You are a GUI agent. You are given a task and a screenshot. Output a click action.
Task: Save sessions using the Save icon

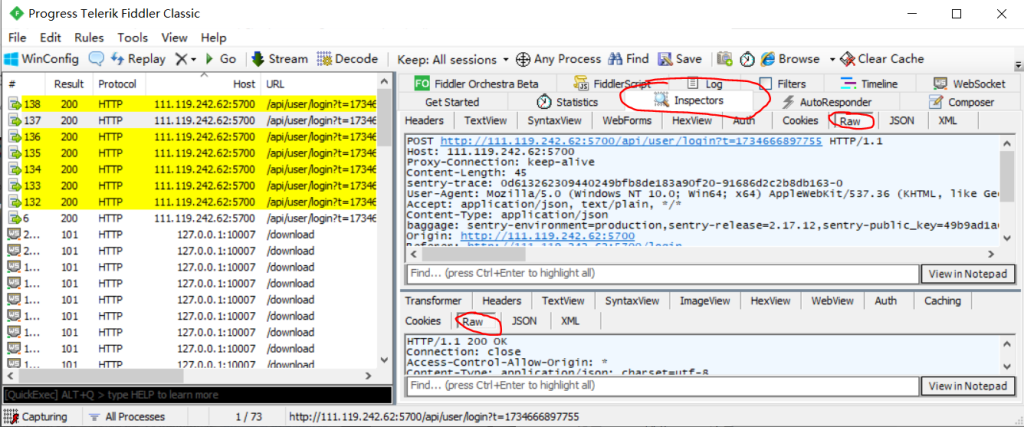pos(680,59)
